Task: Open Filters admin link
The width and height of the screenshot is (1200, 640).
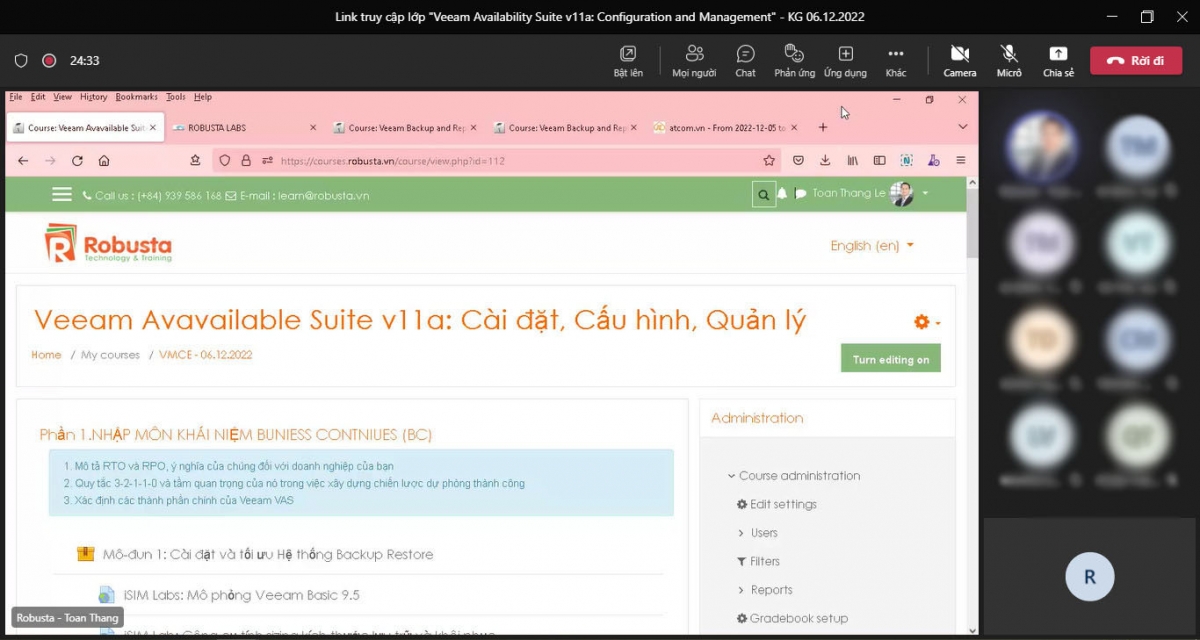Action: 759,561
